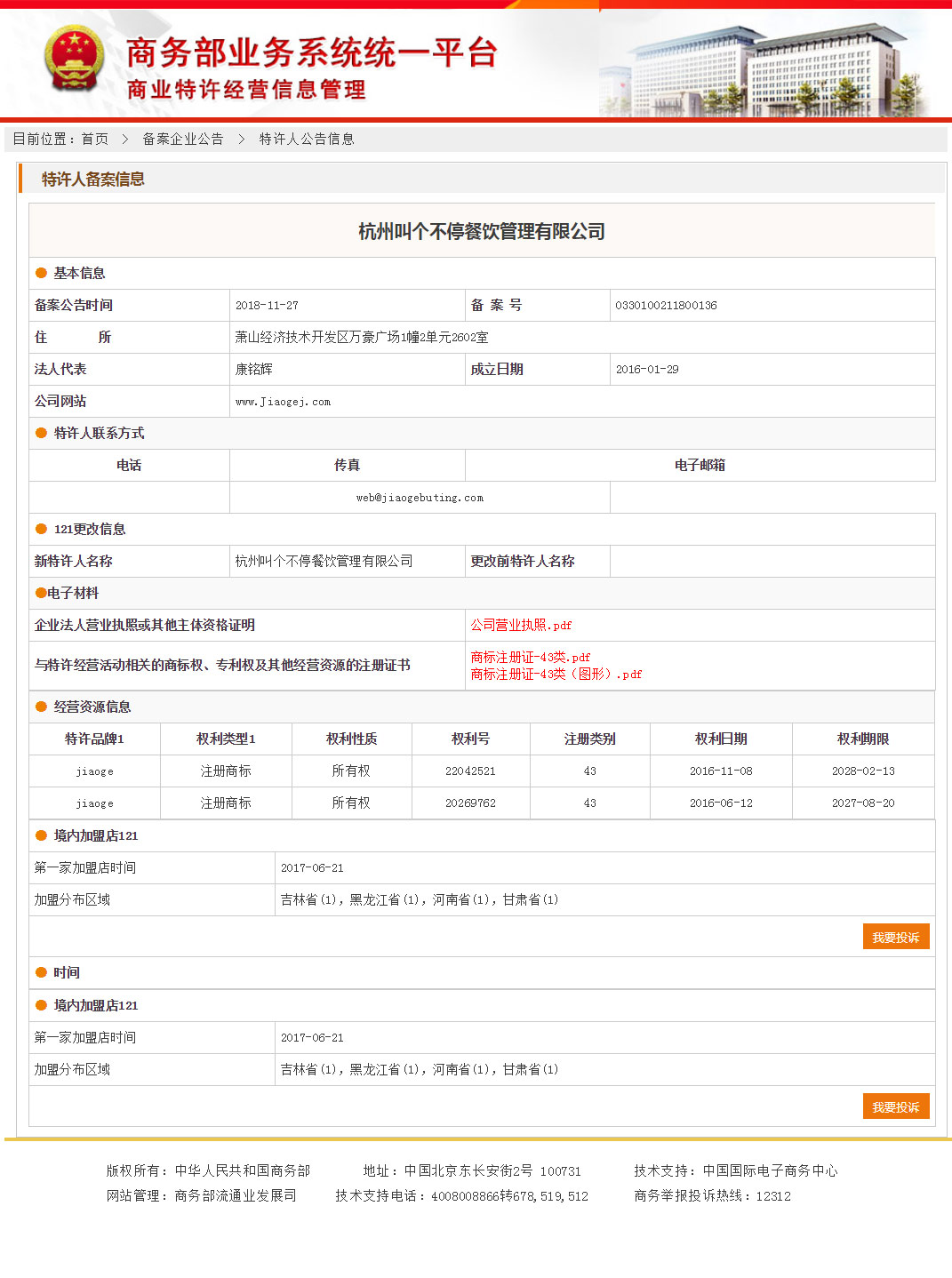Screen dimensions: 952x1278
Task: Click the 基本信息 section header
Action: click(79, 273)
